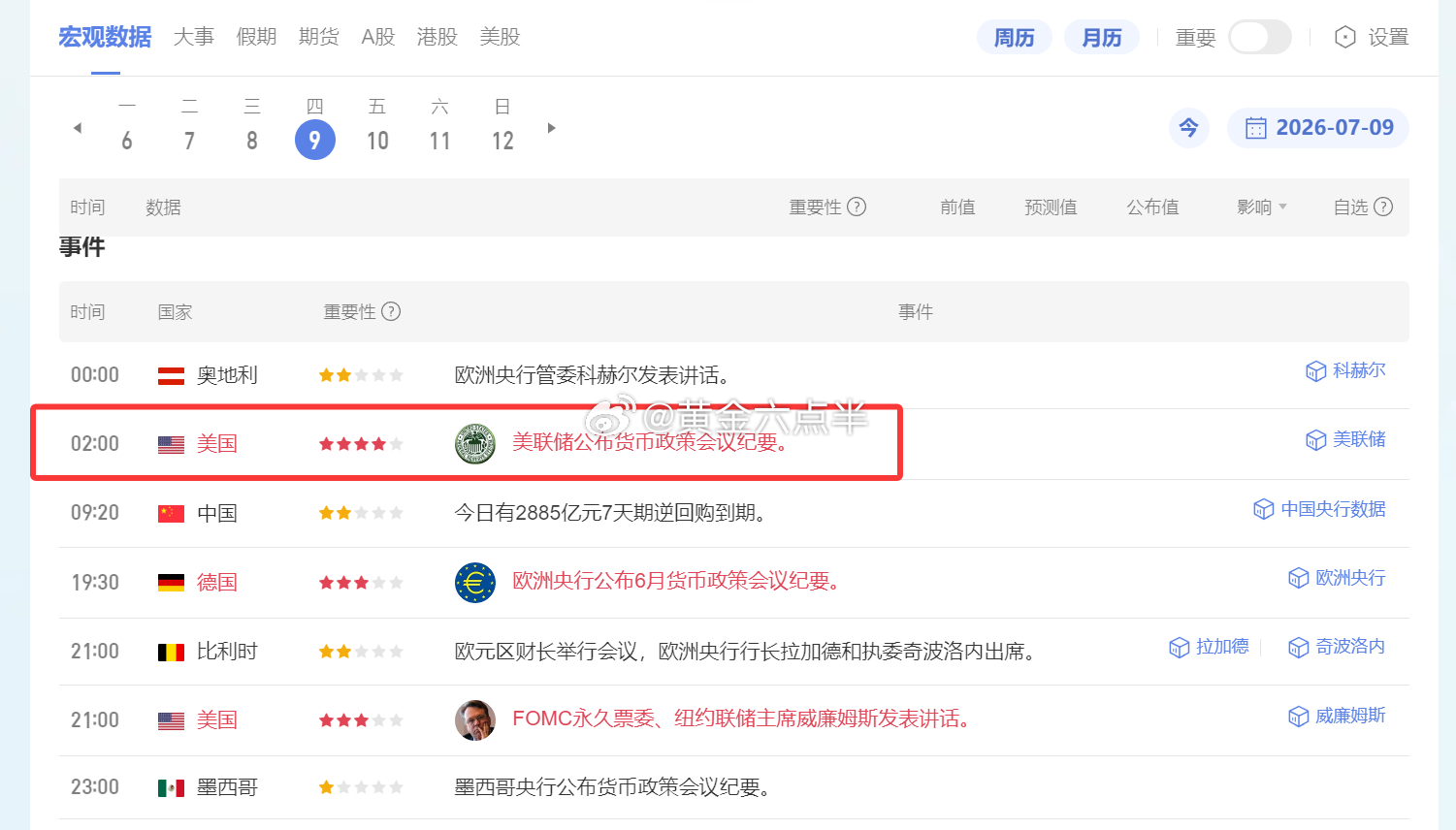Click the 比利时 country name
Screen dimensions: 1456x830
[227, 652]
